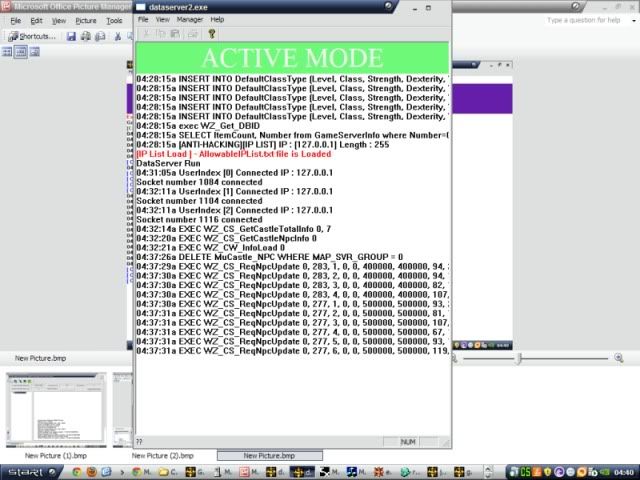
Task: Click the key icon in dataserver2 toolbar
Action: pos(212,33)
